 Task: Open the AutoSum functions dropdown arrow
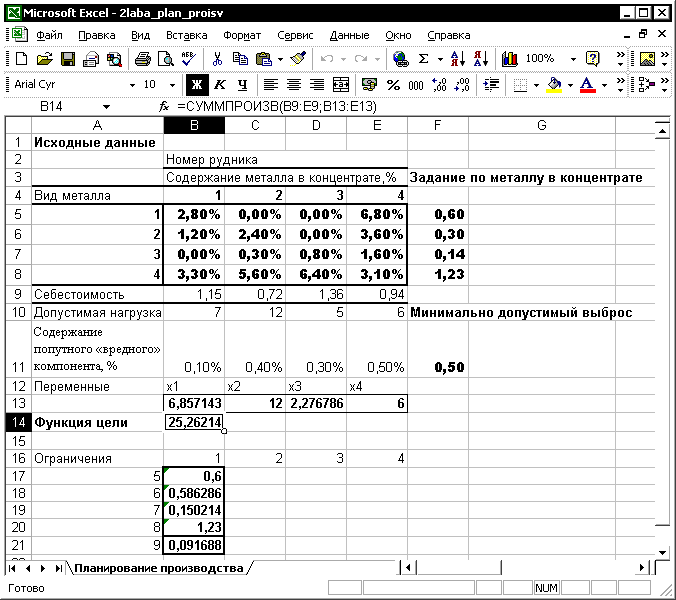point(440,59)
